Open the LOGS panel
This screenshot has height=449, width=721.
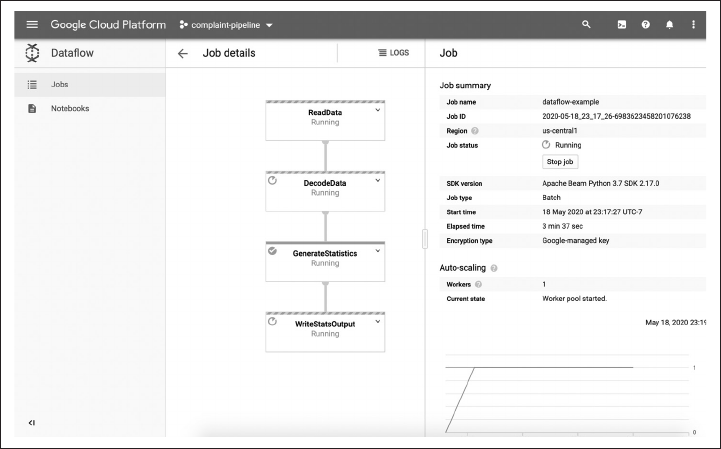click(393, 53)
